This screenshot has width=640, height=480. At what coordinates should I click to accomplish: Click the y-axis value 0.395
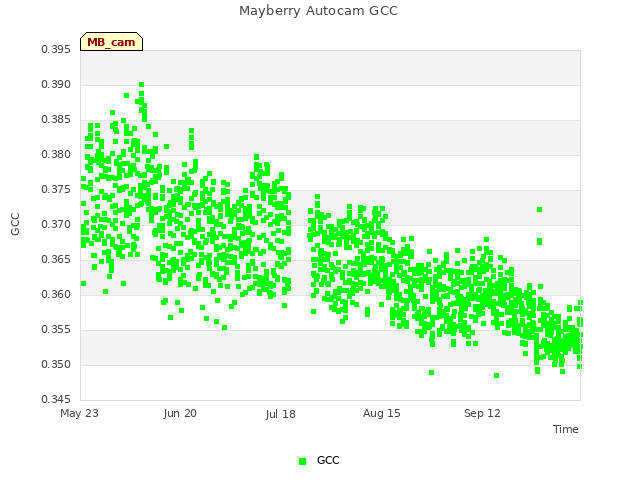56,49
